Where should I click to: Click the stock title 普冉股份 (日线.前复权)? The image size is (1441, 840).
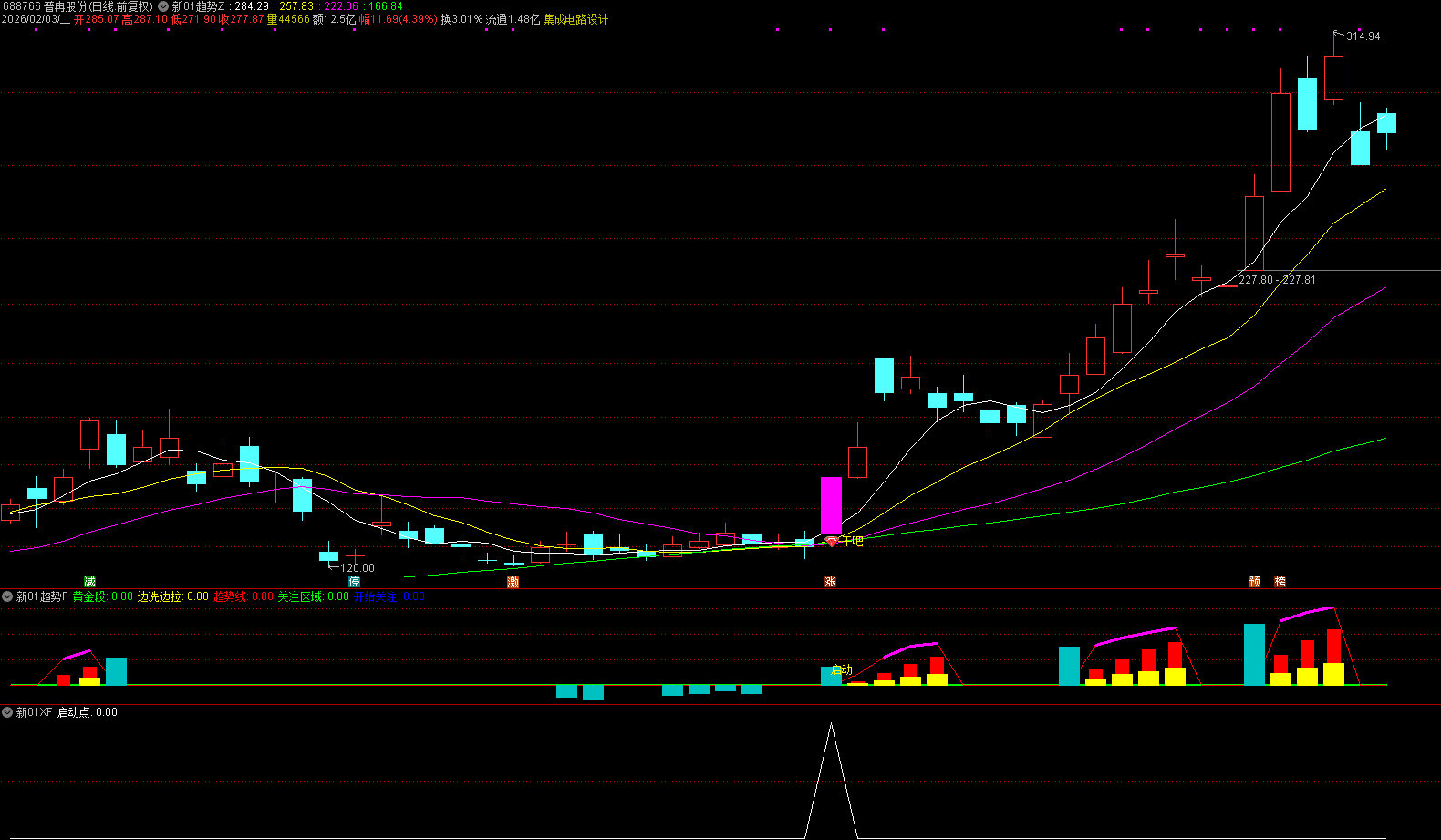tap(98, 6)
